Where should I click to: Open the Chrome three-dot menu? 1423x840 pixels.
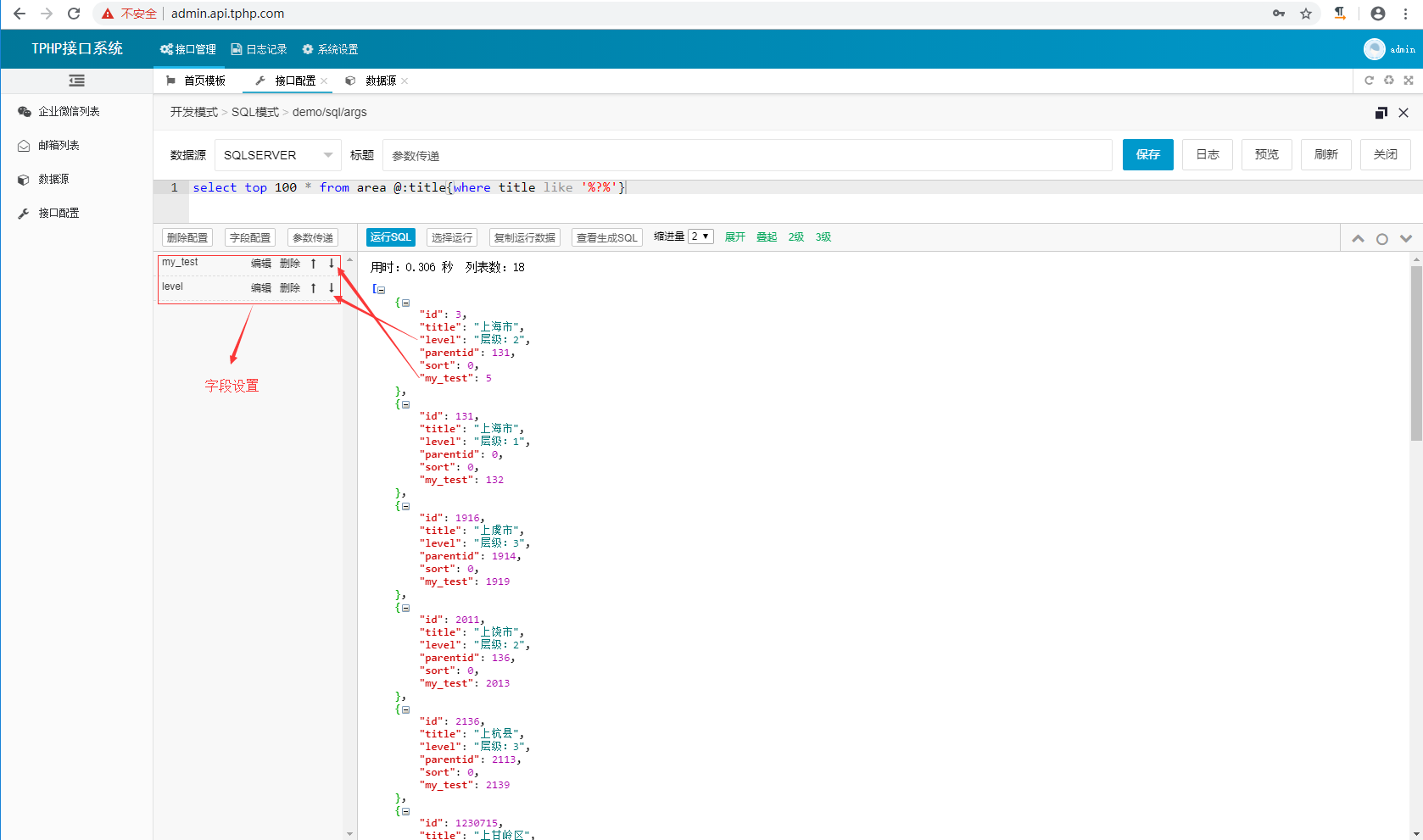point(1406,14)
